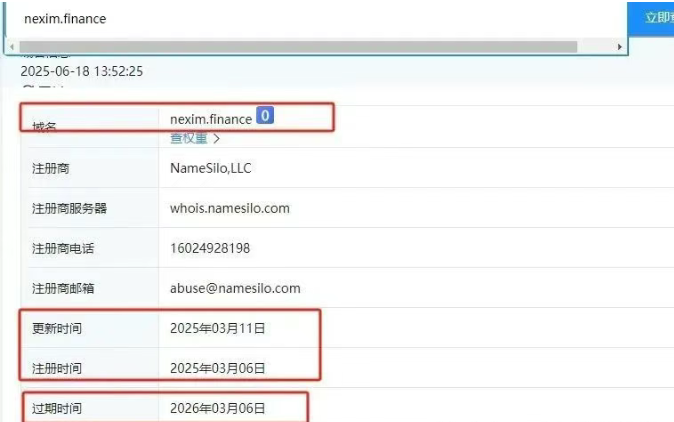Click the 过期时间 row label
Image resolution: width=674 pixels, height=422 pixels.
57,408
